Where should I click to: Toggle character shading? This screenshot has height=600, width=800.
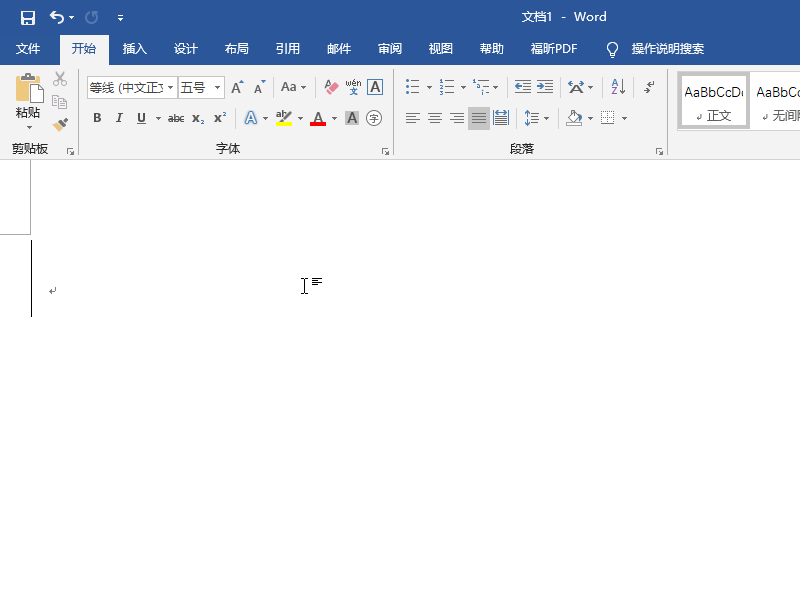click(x=352, y=118)
